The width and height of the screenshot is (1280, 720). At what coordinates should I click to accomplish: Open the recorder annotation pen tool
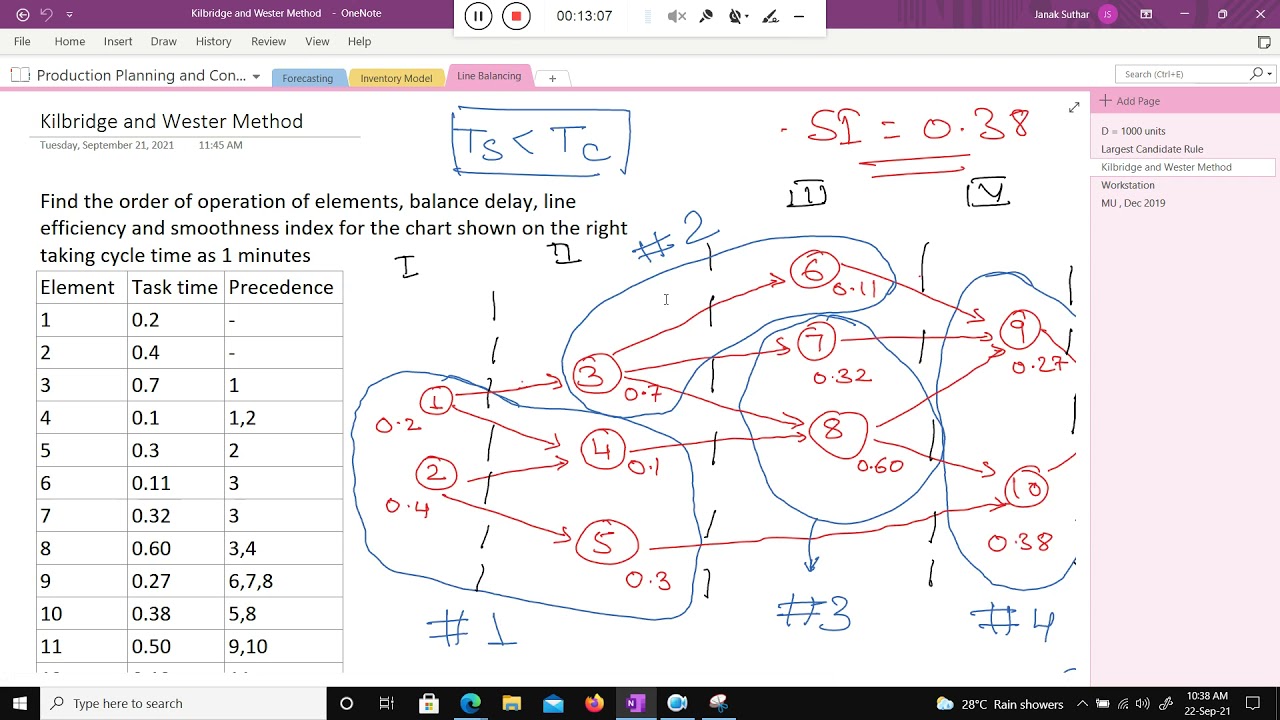coord(769,16)
